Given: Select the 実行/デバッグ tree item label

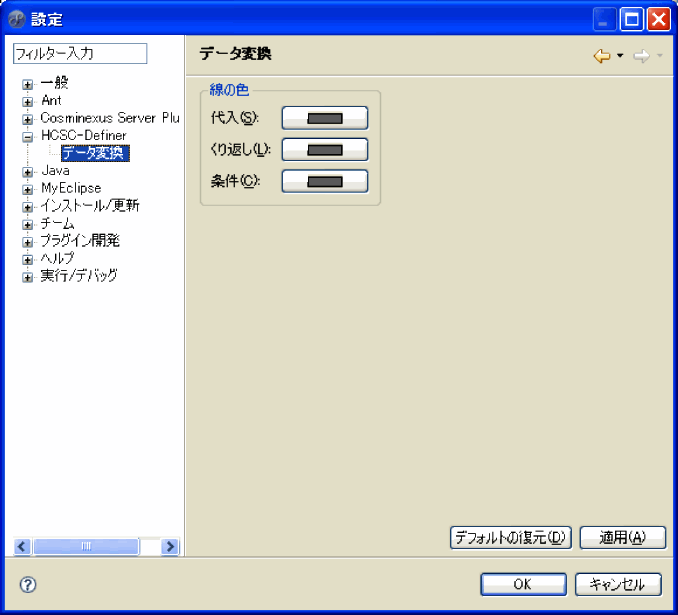Looking at the screenshot, I should [x=79, y=275].
